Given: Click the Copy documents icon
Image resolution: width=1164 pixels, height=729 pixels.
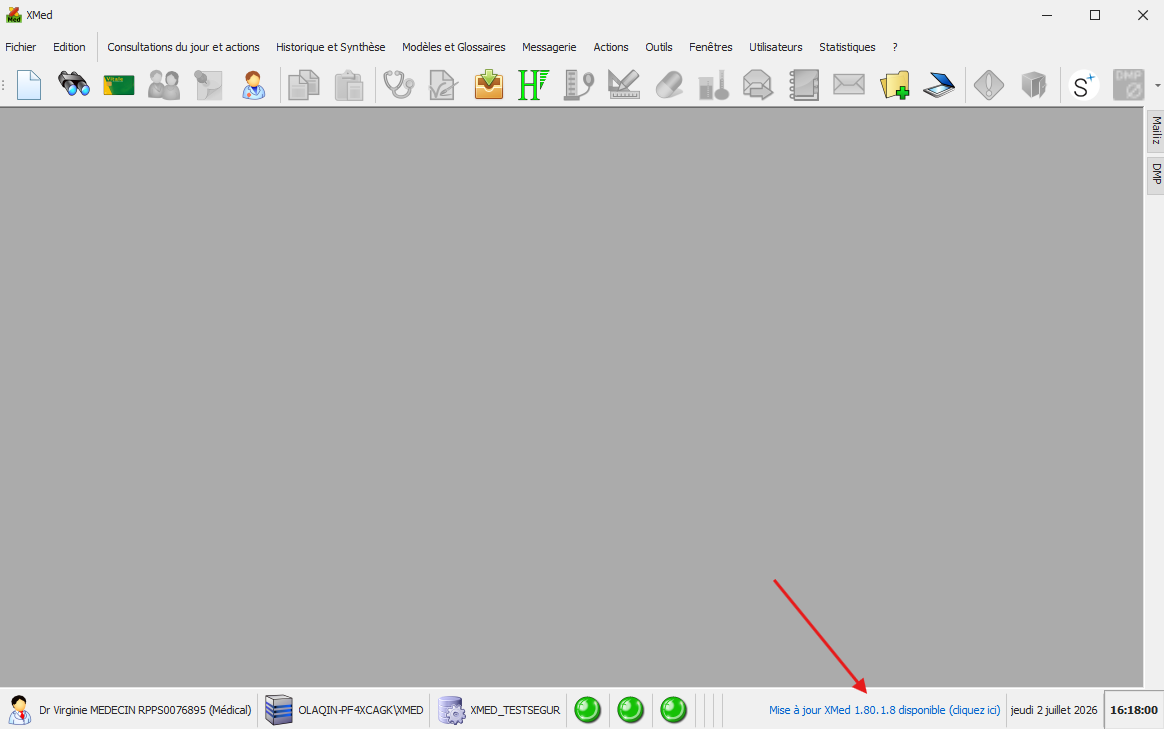Looking at the screenshot, I should click(304, 85).
